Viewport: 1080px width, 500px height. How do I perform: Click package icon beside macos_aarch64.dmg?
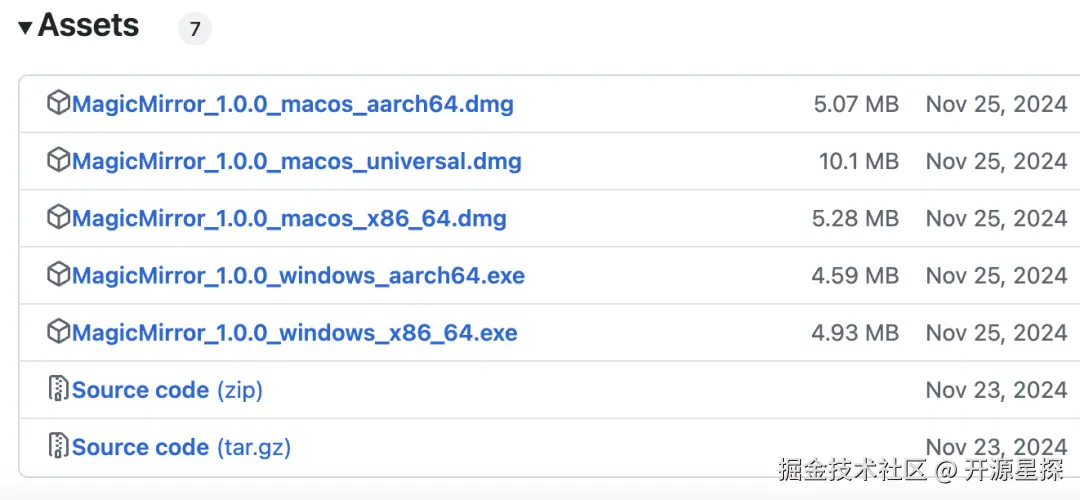[59, 103]
